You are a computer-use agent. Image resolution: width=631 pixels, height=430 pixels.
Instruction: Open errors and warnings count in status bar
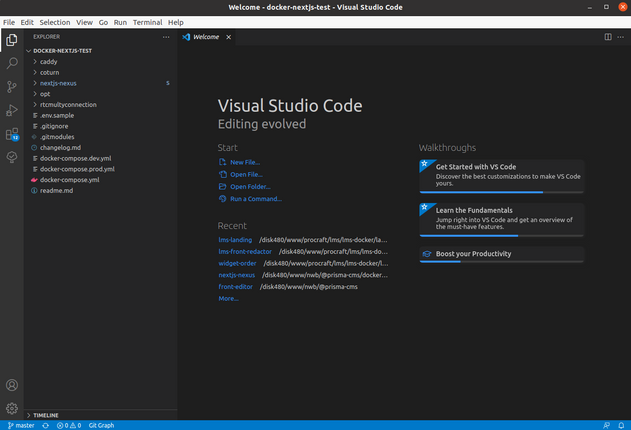[x=69, y=425]
